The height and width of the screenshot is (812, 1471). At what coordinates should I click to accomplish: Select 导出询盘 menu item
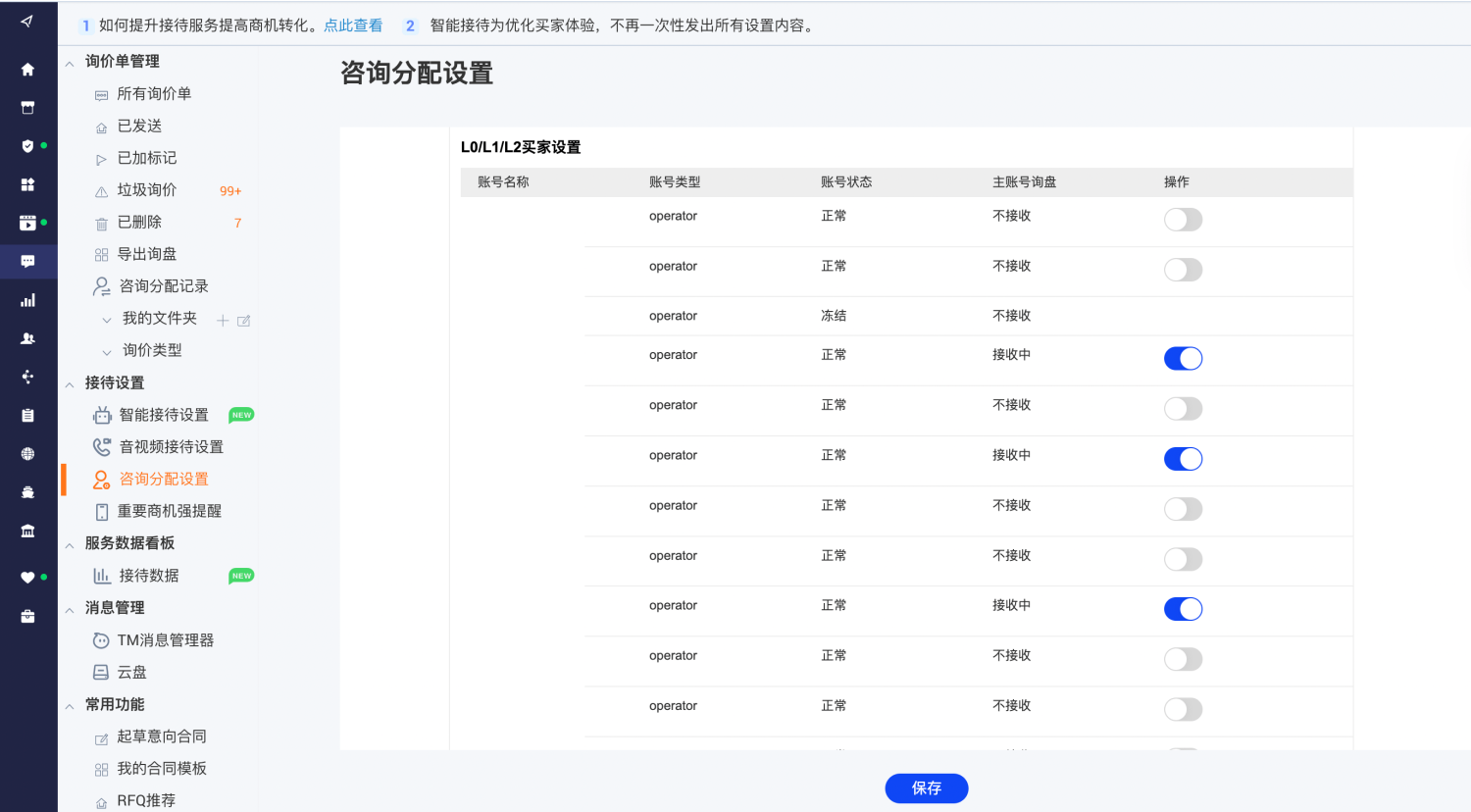click(147, 254)
